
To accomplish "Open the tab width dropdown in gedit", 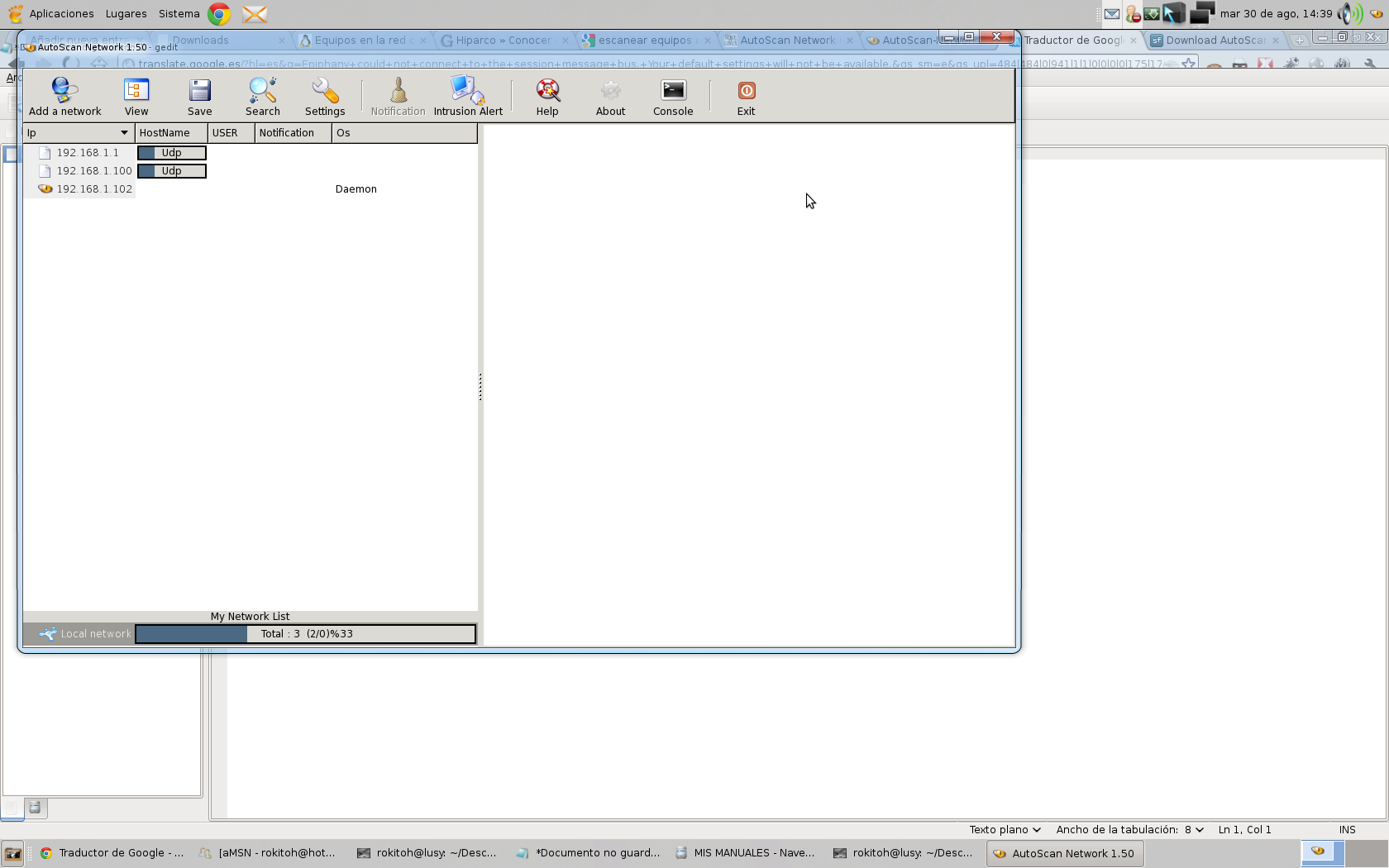I will coord(1129,830).
